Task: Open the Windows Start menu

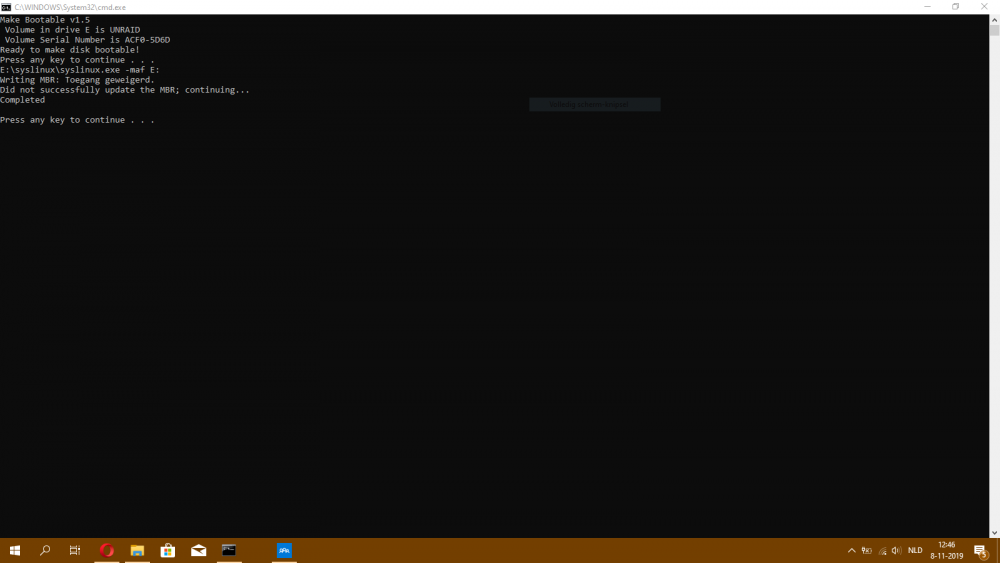Action: [15, 550]
